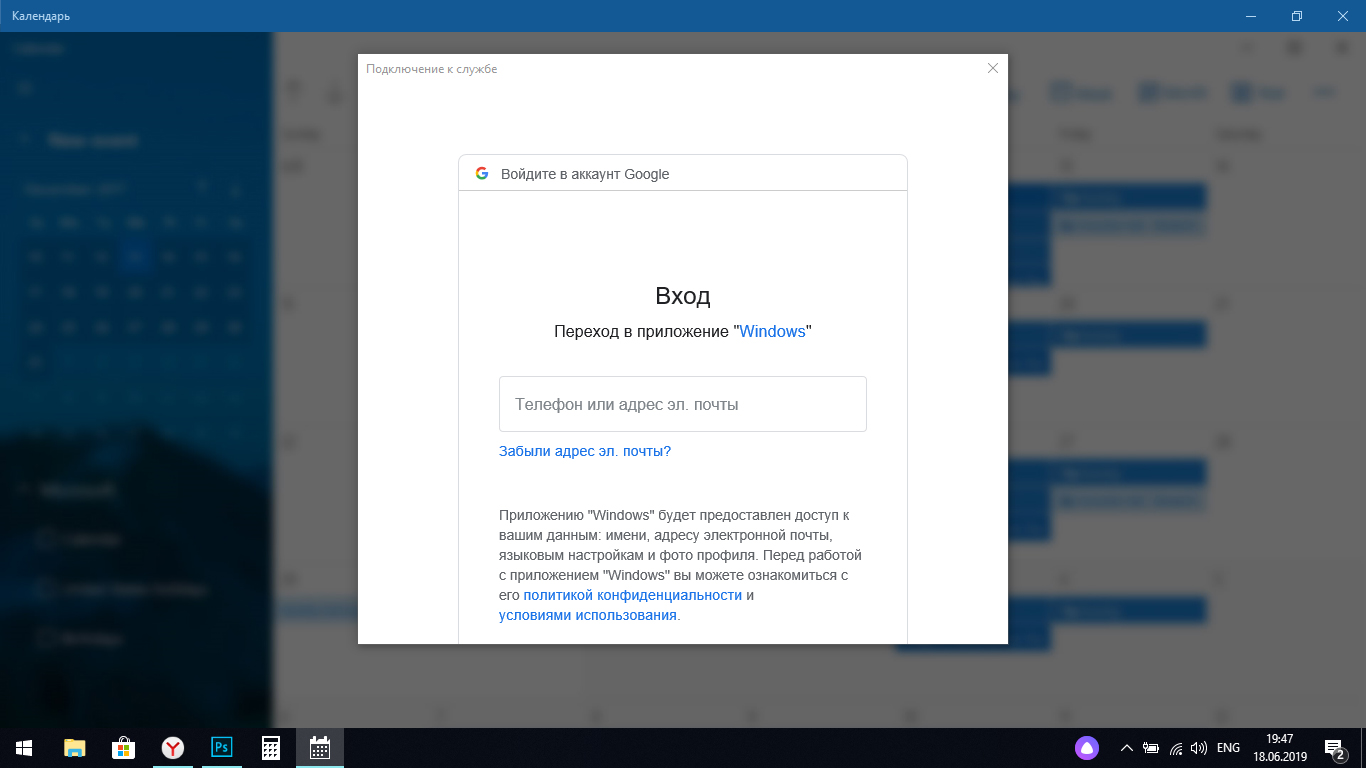Viewport: 1366px width, 768px height.
Task: Click 'Войдите в аккаунт Google' header text
Action: click(585, 174)
